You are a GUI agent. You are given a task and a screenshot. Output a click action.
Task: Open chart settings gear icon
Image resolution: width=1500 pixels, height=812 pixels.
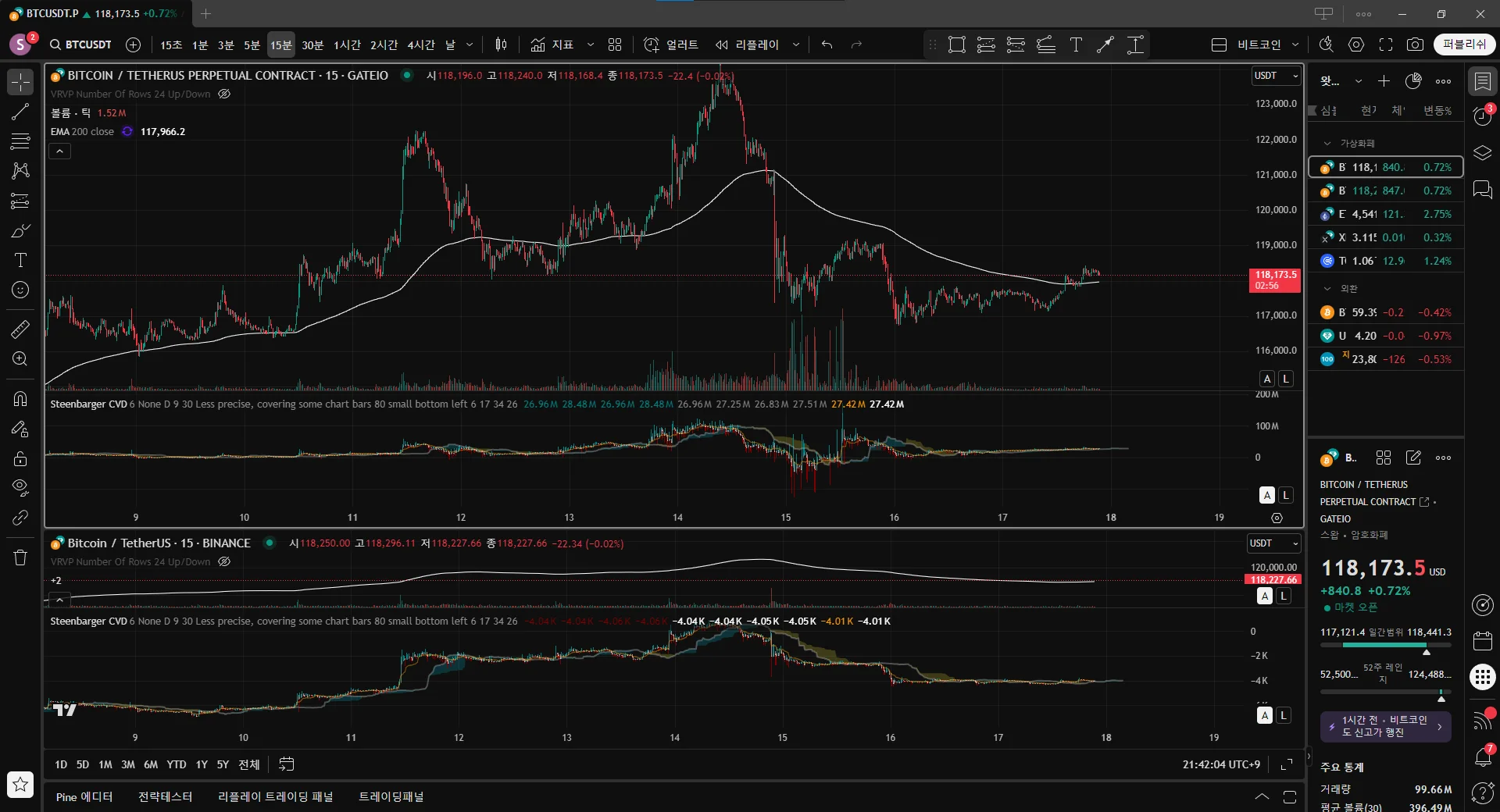coord(1356,45)
